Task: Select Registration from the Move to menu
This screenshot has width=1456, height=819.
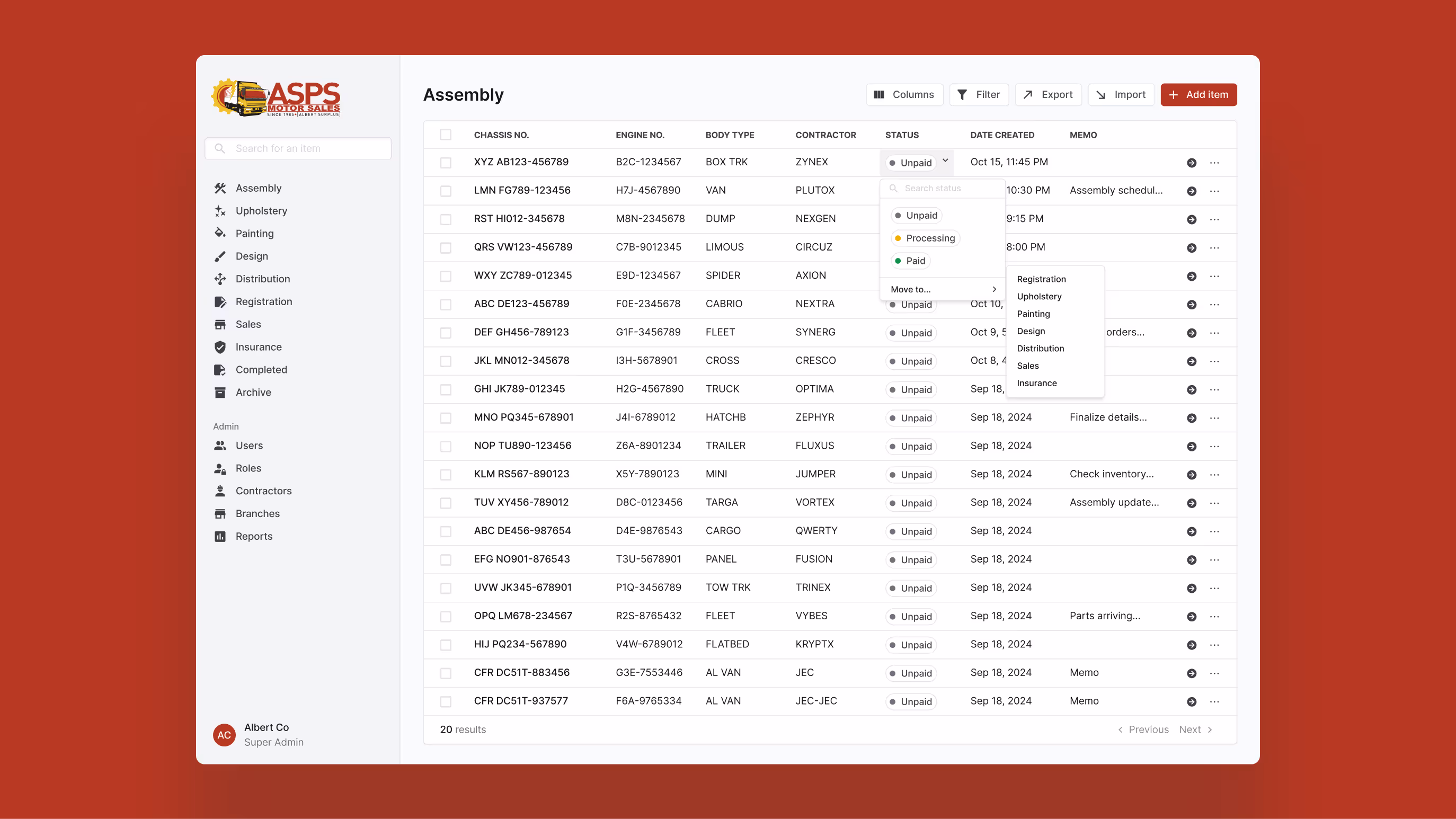Action: (1041, 279)
